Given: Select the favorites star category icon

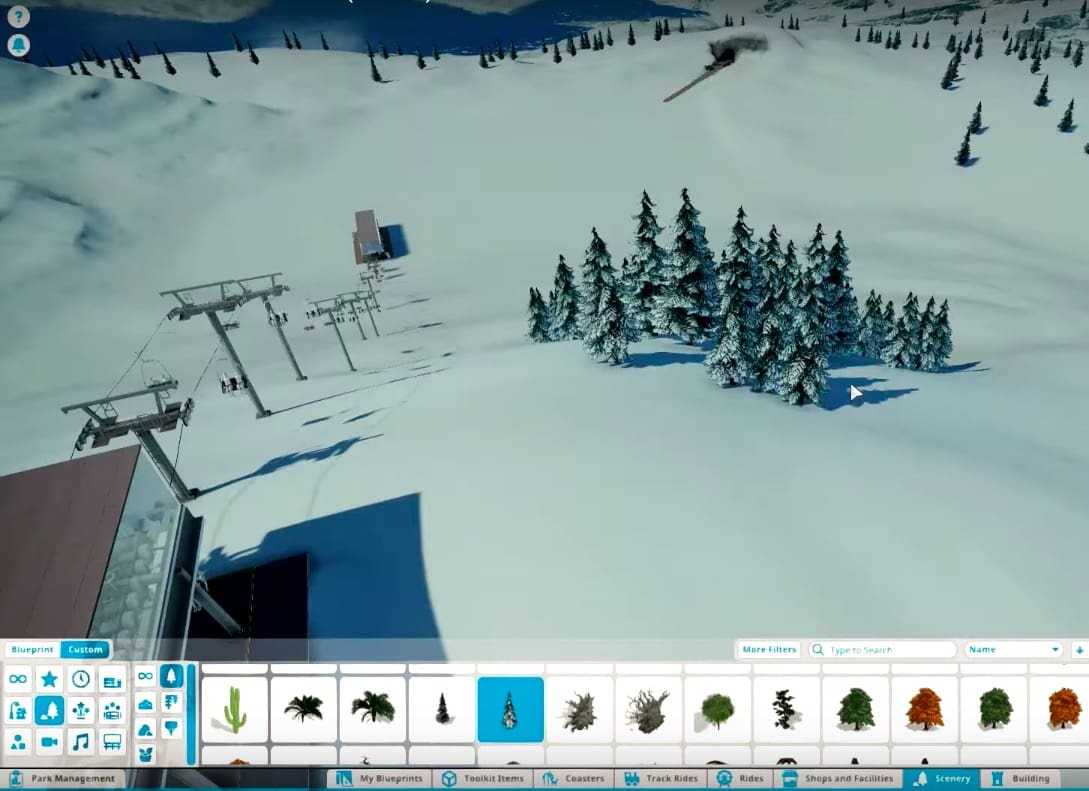Looking at the screenshot, I should pyautogui.click(x=49, y=679).
